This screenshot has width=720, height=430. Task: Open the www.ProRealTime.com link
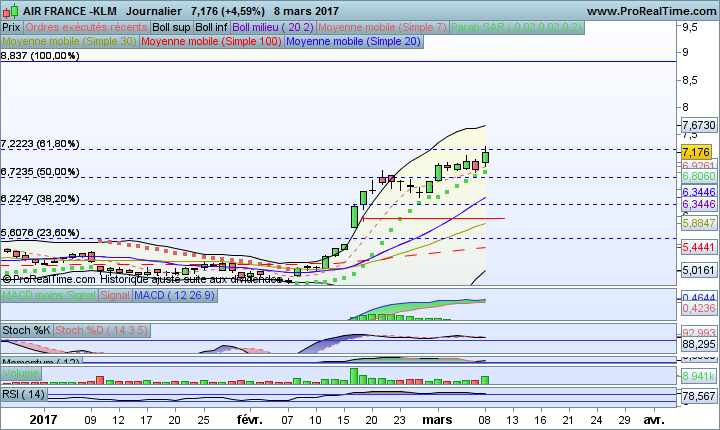click(652, 11)
